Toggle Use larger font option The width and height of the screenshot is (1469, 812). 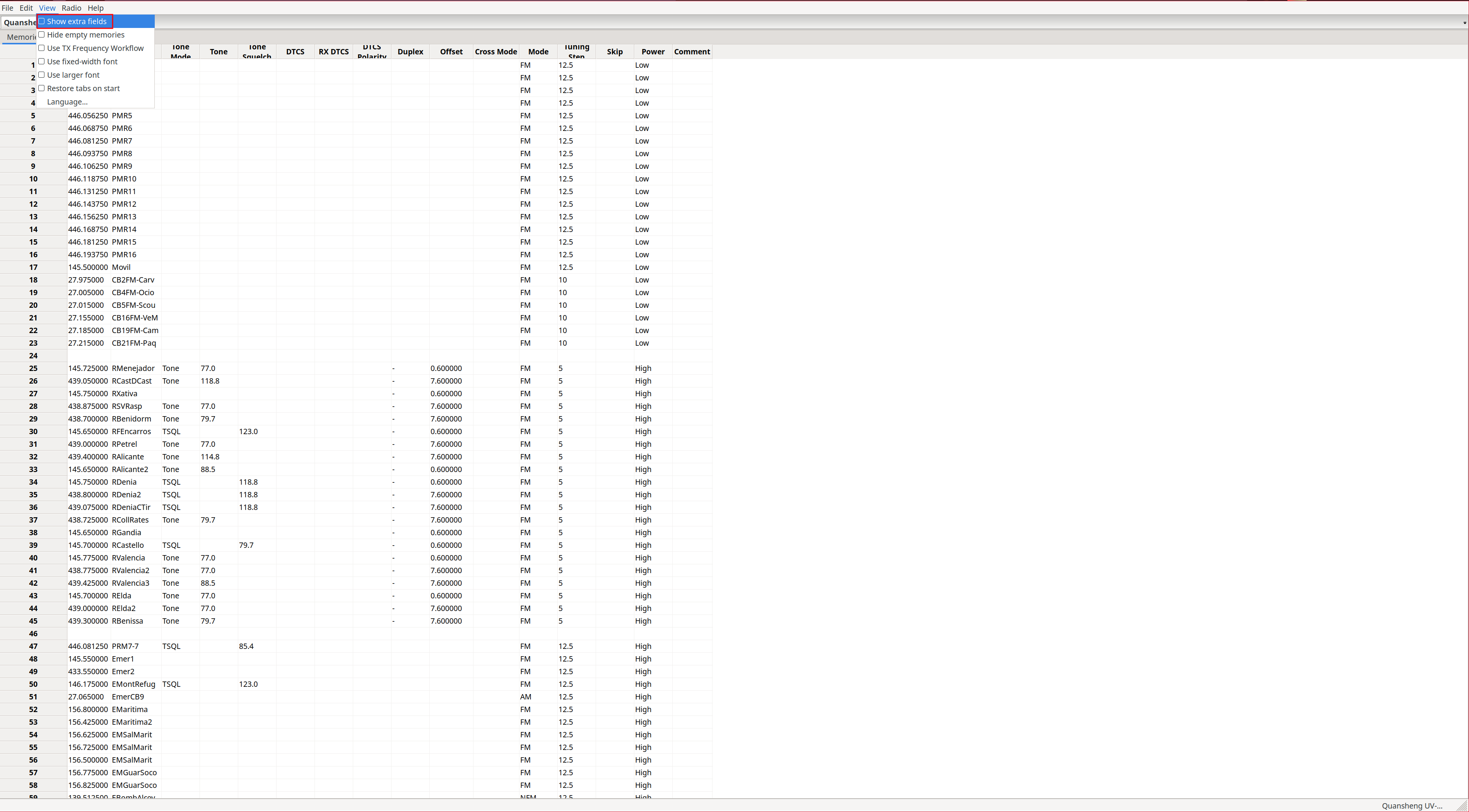[73, 75]
